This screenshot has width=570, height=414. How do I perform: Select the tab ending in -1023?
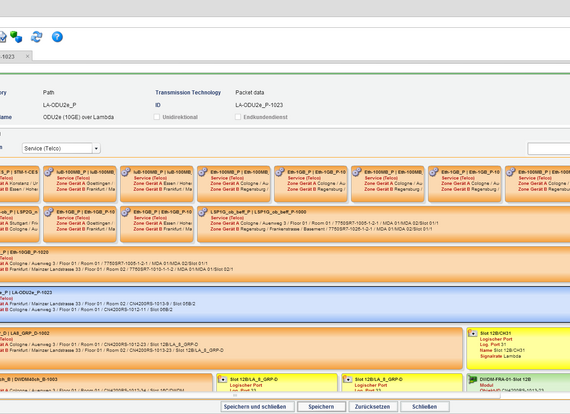tap(12, 56)
